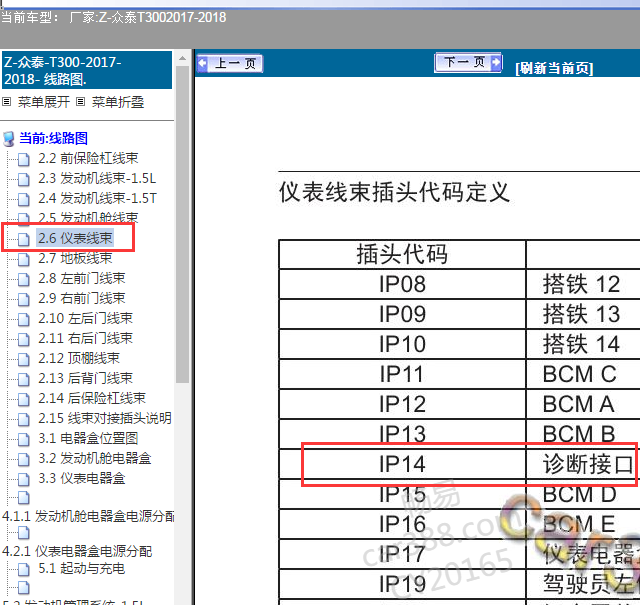Go to next page with 下一页 button
Screen dimensions: 640x605
(468, 62)
